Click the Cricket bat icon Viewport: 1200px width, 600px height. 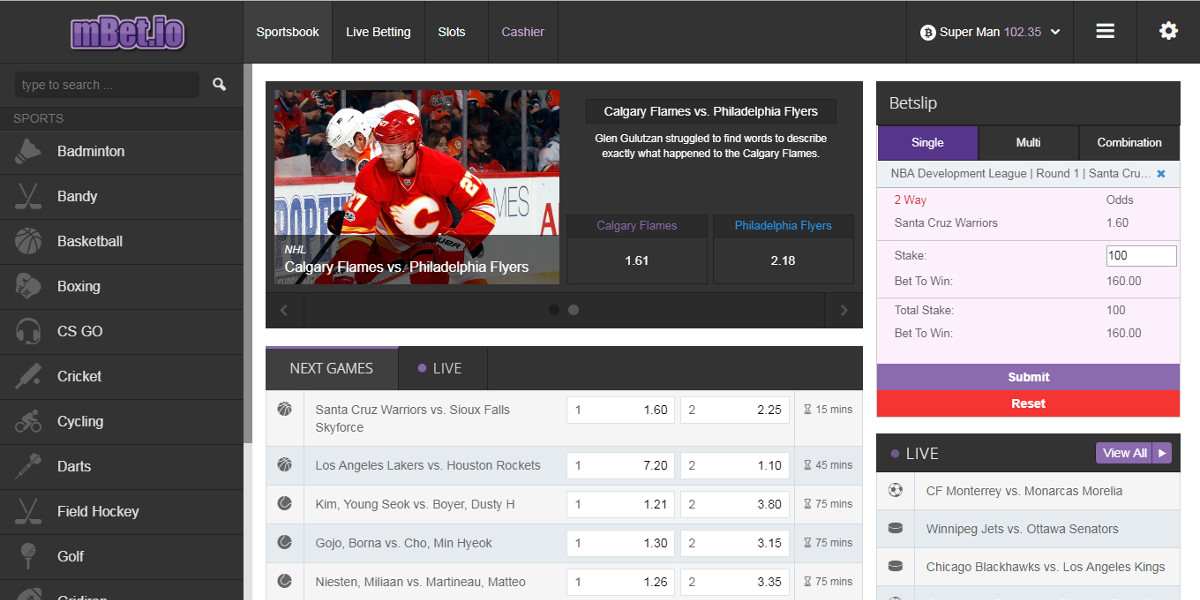point(28,376)
